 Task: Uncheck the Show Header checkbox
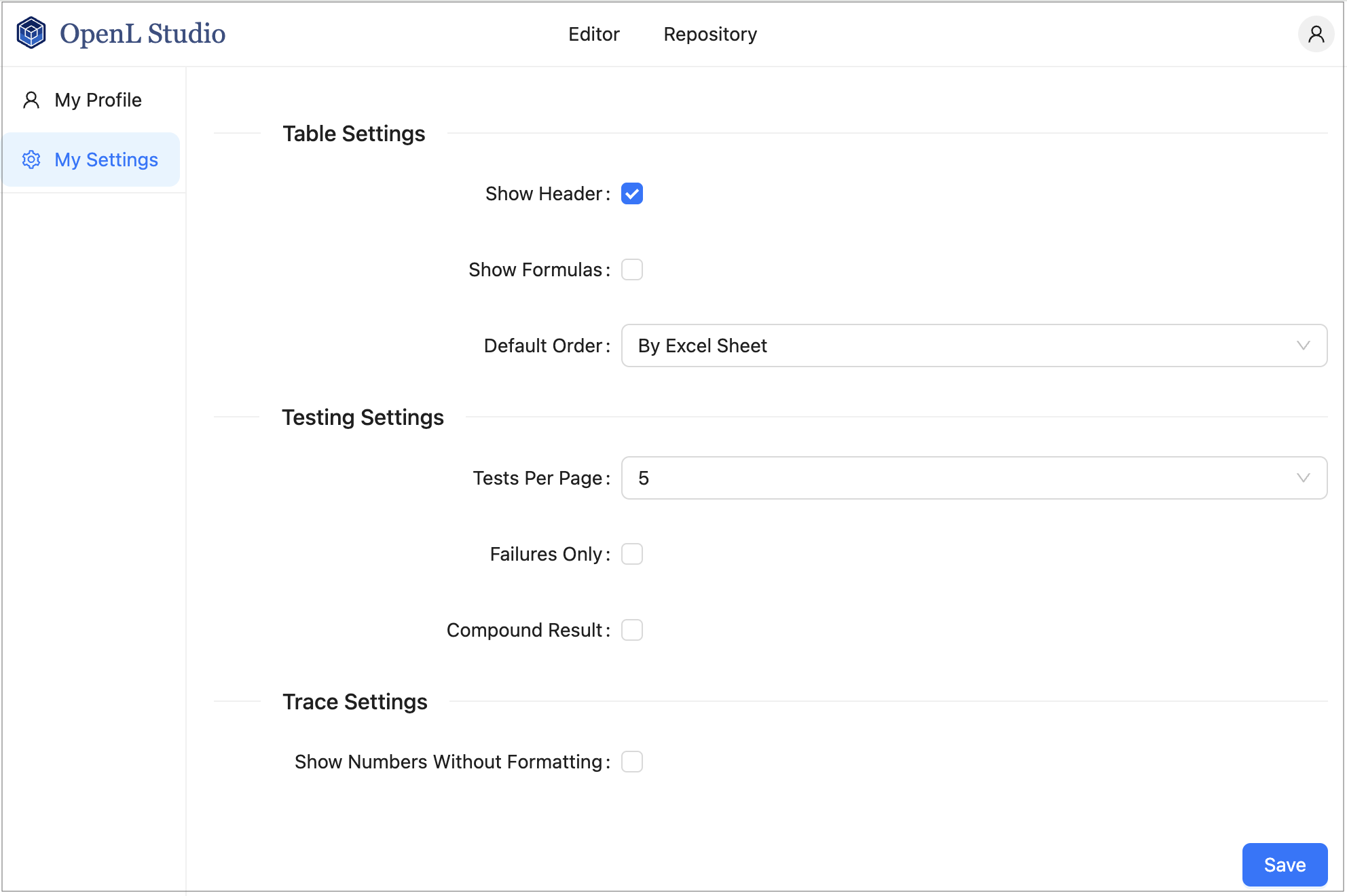tap(632, 194)
